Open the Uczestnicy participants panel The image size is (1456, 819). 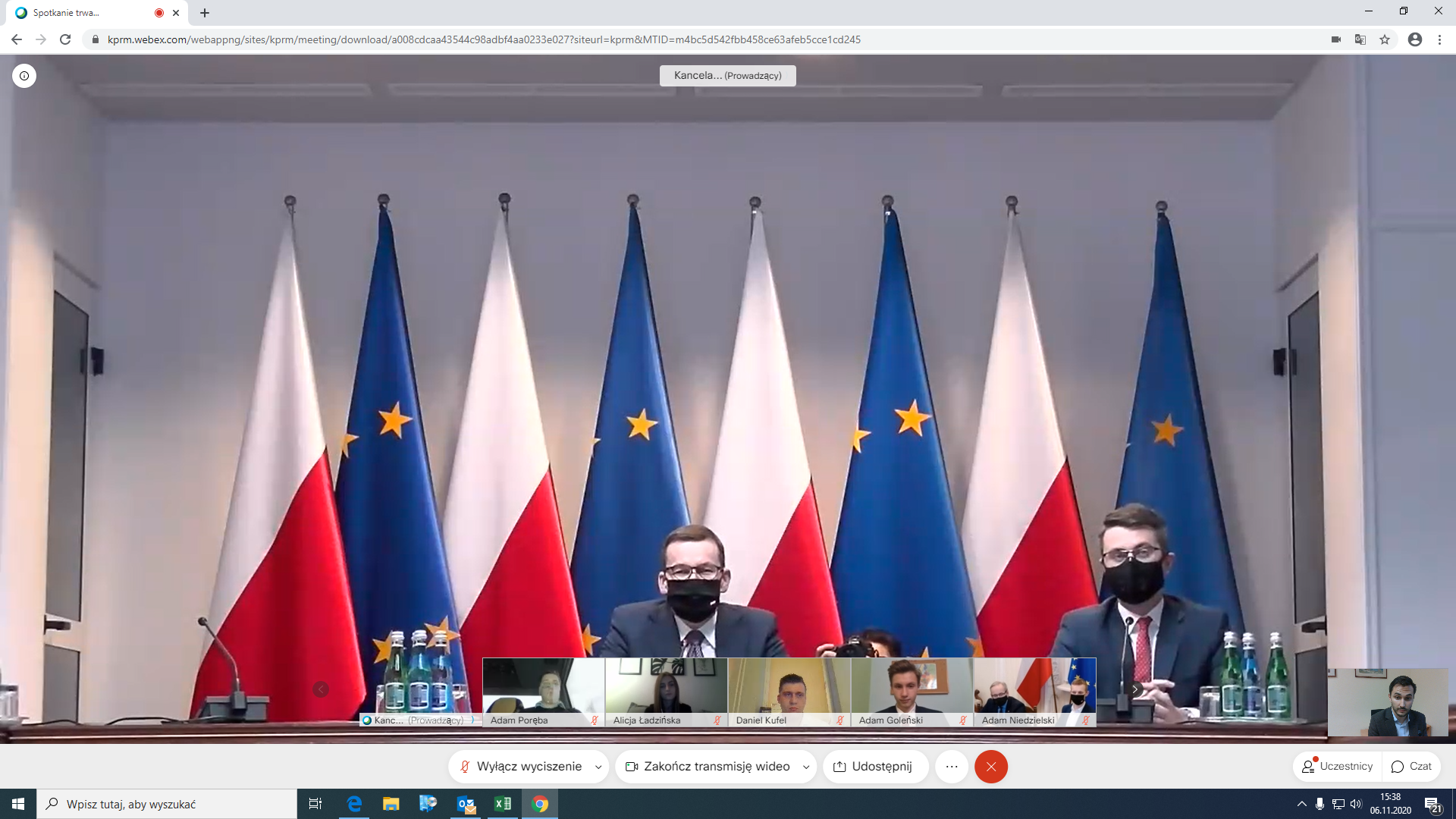tap(1338, 767)
